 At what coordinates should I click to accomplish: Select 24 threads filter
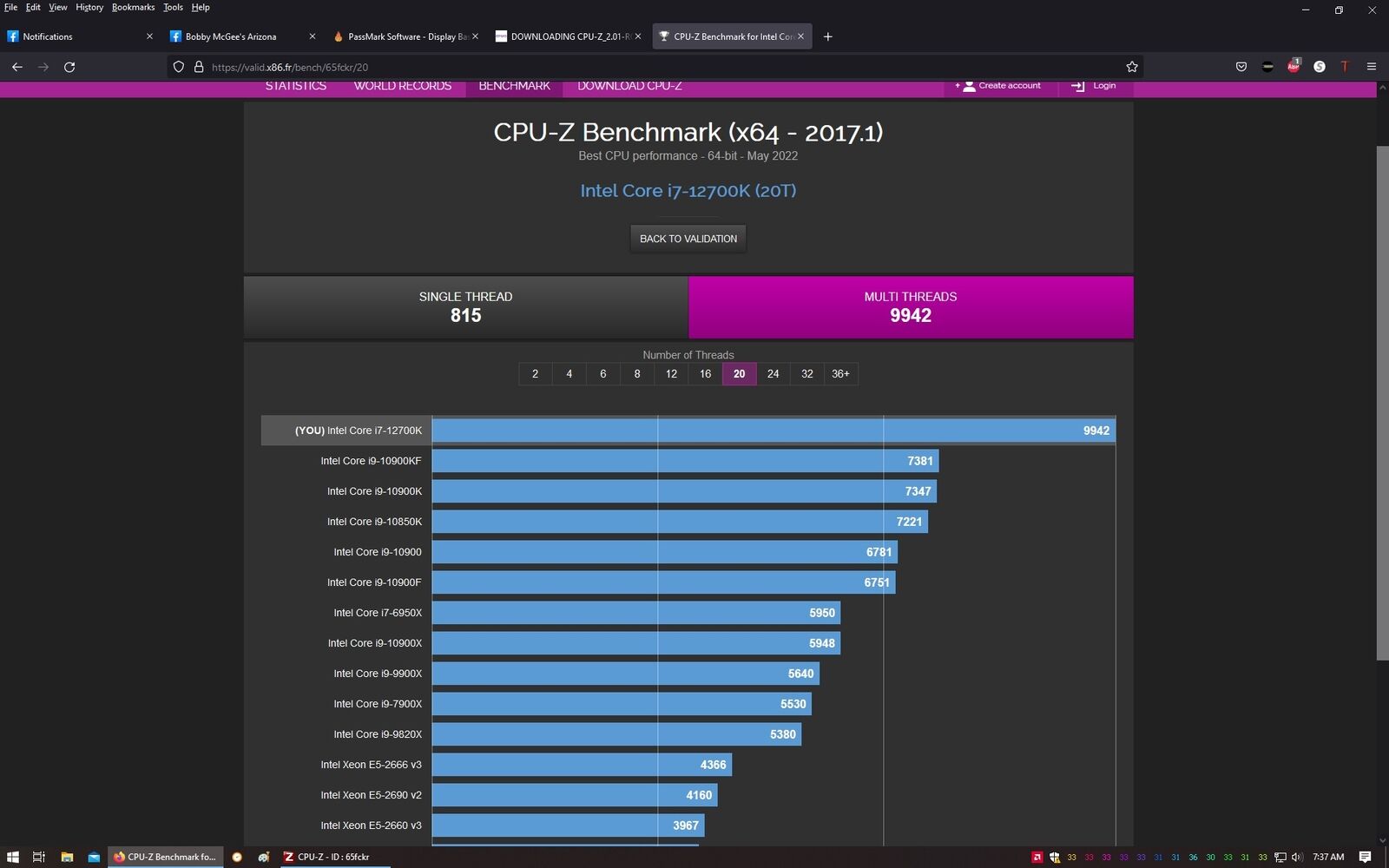coord(773,374)
